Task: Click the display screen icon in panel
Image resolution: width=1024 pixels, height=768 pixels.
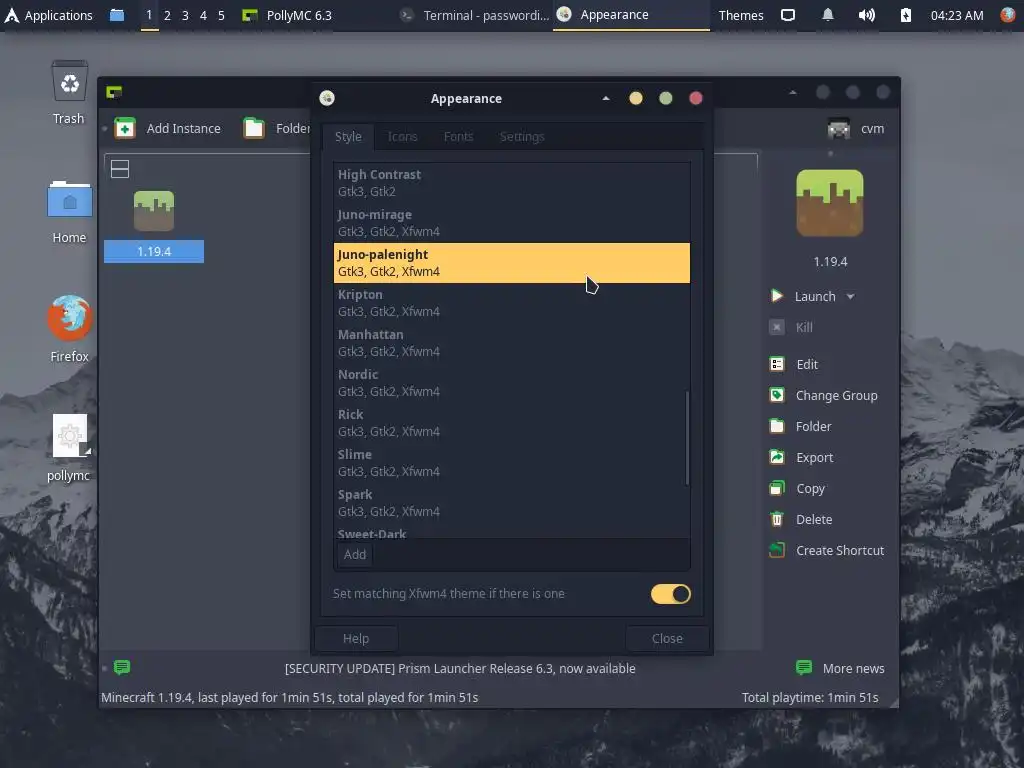Action: (x=788, y=15)
